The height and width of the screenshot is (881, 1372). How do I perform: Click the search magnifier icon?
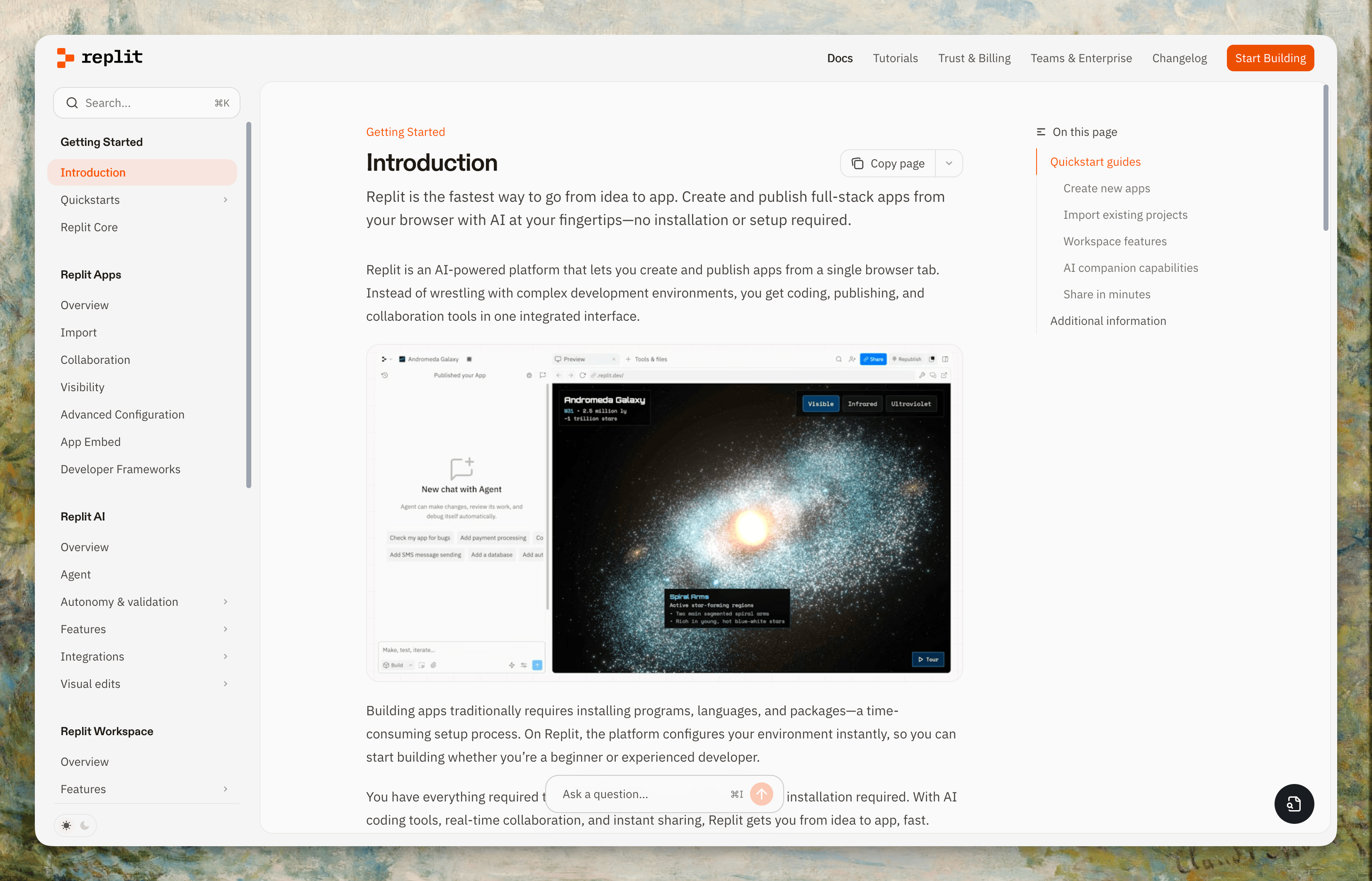(x=72, y=103)
